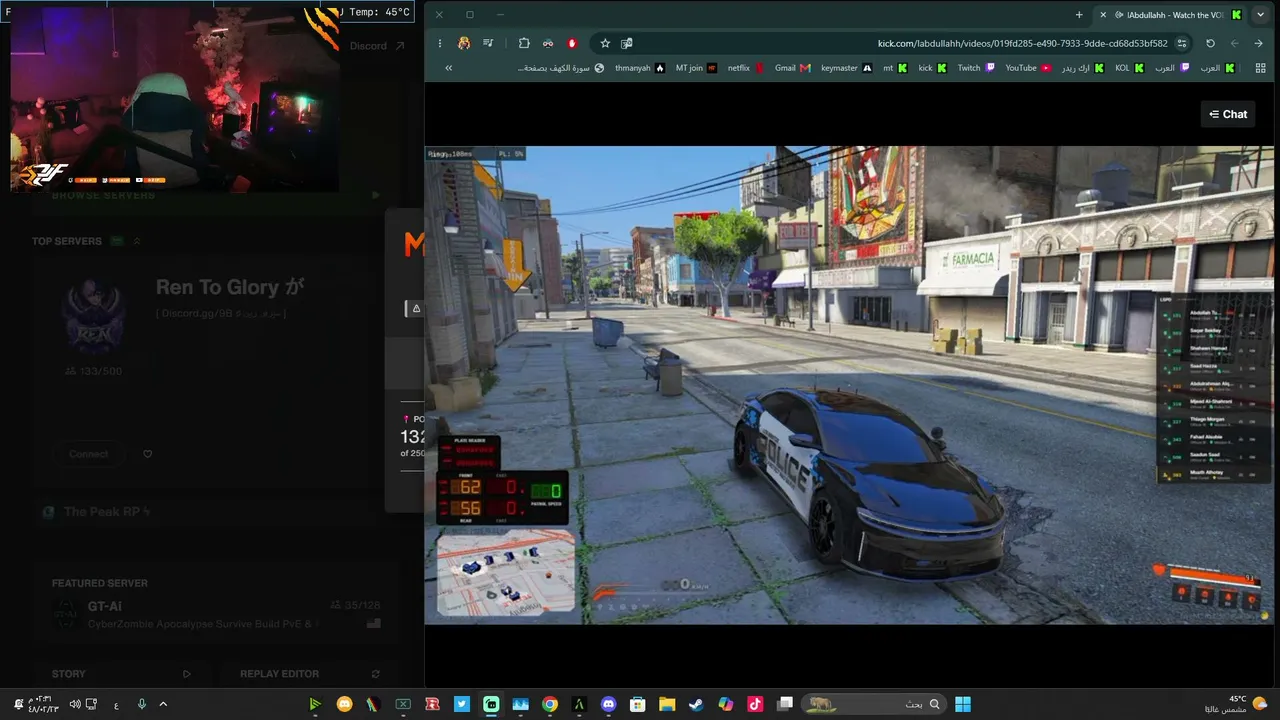Open the keymaster bookmark

click(846, 68)
